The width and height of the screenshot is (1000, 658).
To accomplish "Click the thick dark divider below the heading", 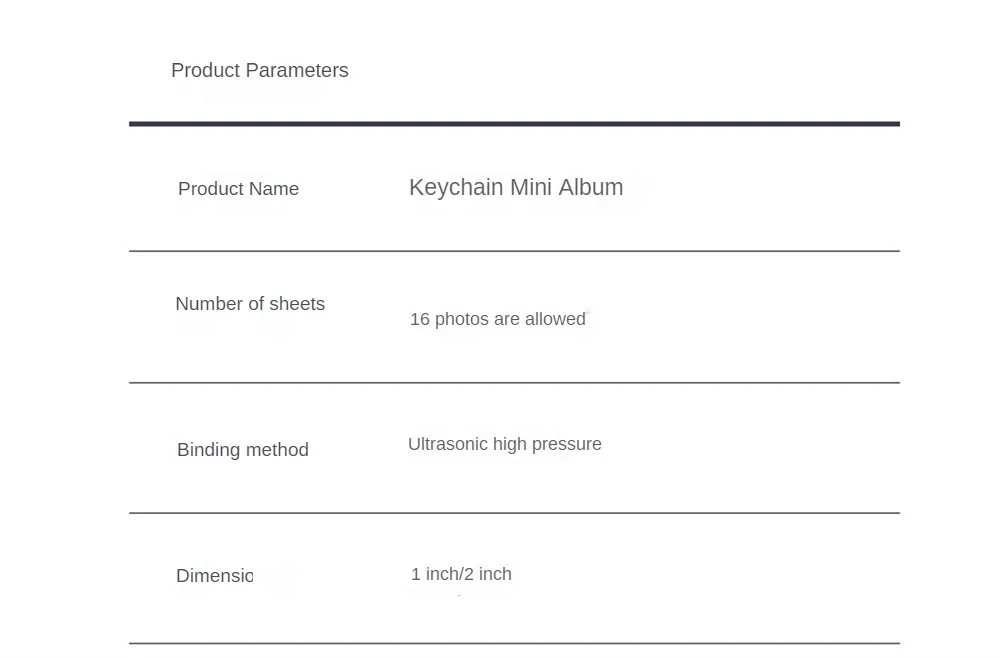I will point(514,124).
